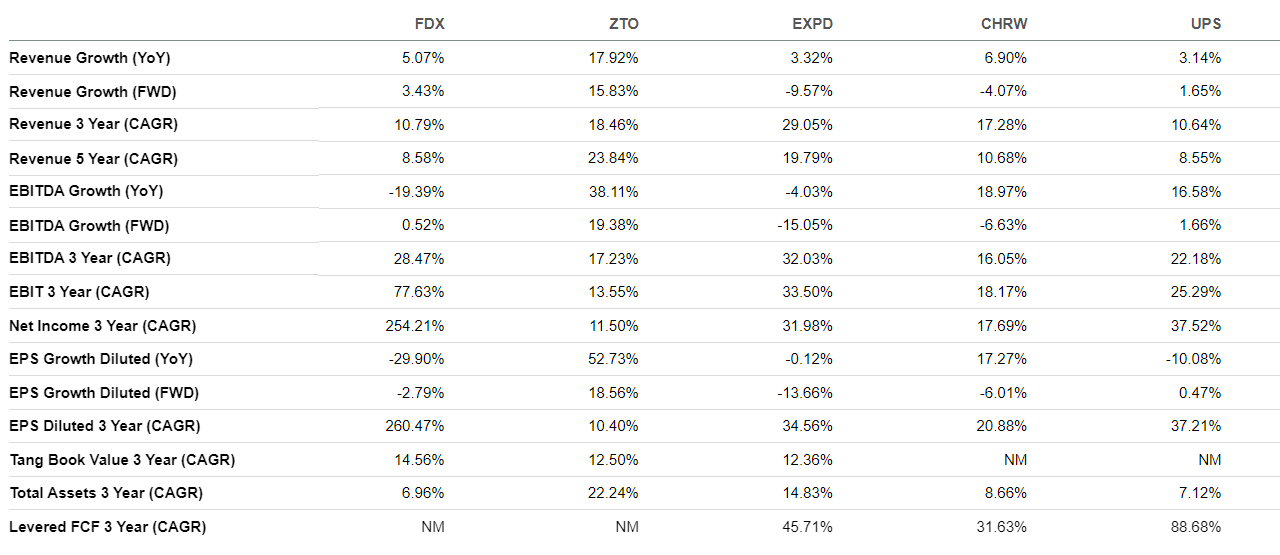
Task: Click the FDX column header
Action: (429, 23)
